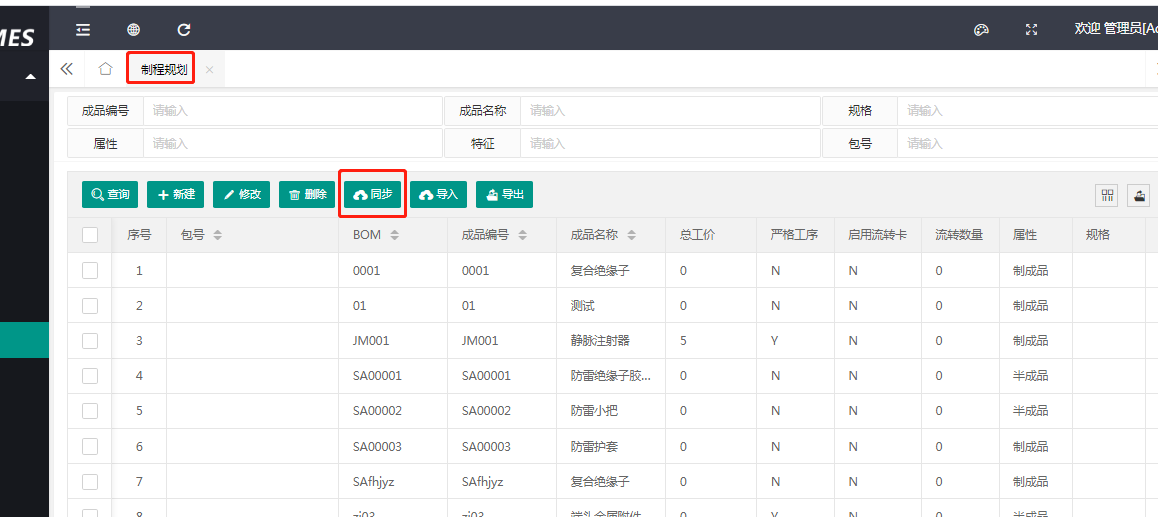Click the 成品名称 input field
This screenshot has height=517, width=1158.
click(670, 111)
